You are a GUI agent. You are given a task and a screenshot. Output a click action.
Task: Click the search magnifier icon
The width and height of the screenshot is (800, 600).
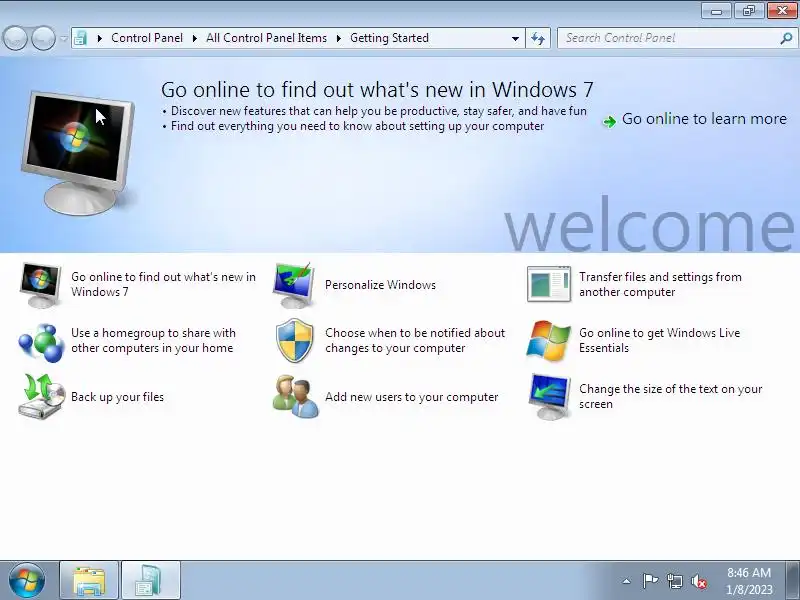pyautogui.click(x=786, y=38)
